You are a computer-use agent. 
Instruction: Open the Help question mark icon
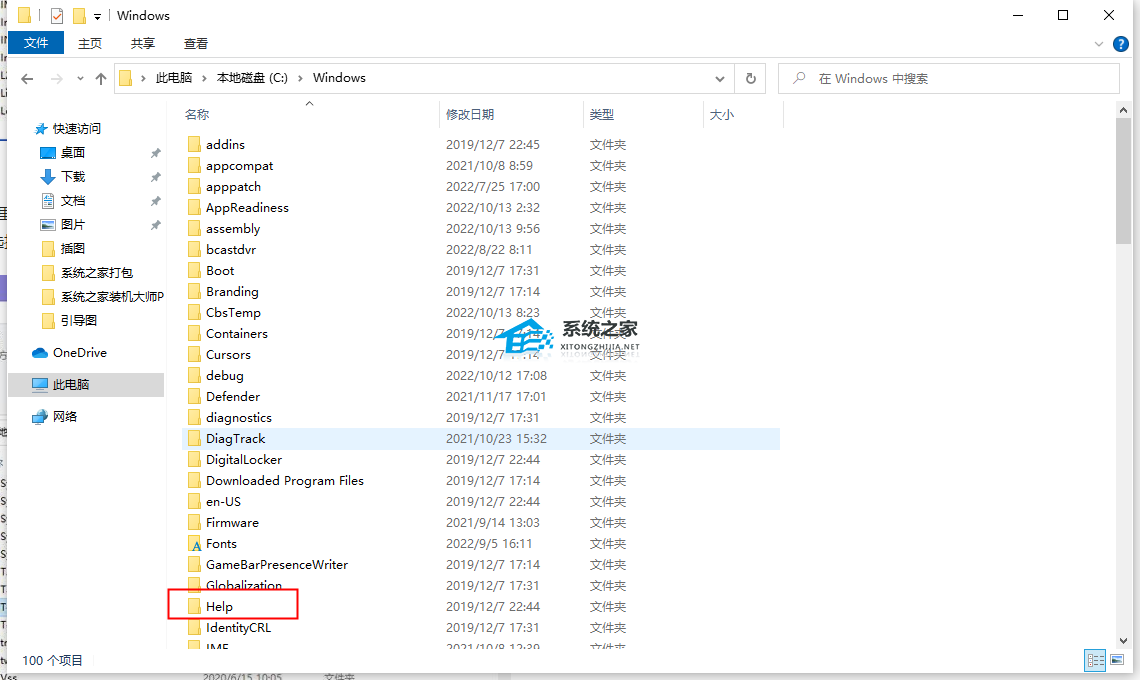pos(1121,44)
